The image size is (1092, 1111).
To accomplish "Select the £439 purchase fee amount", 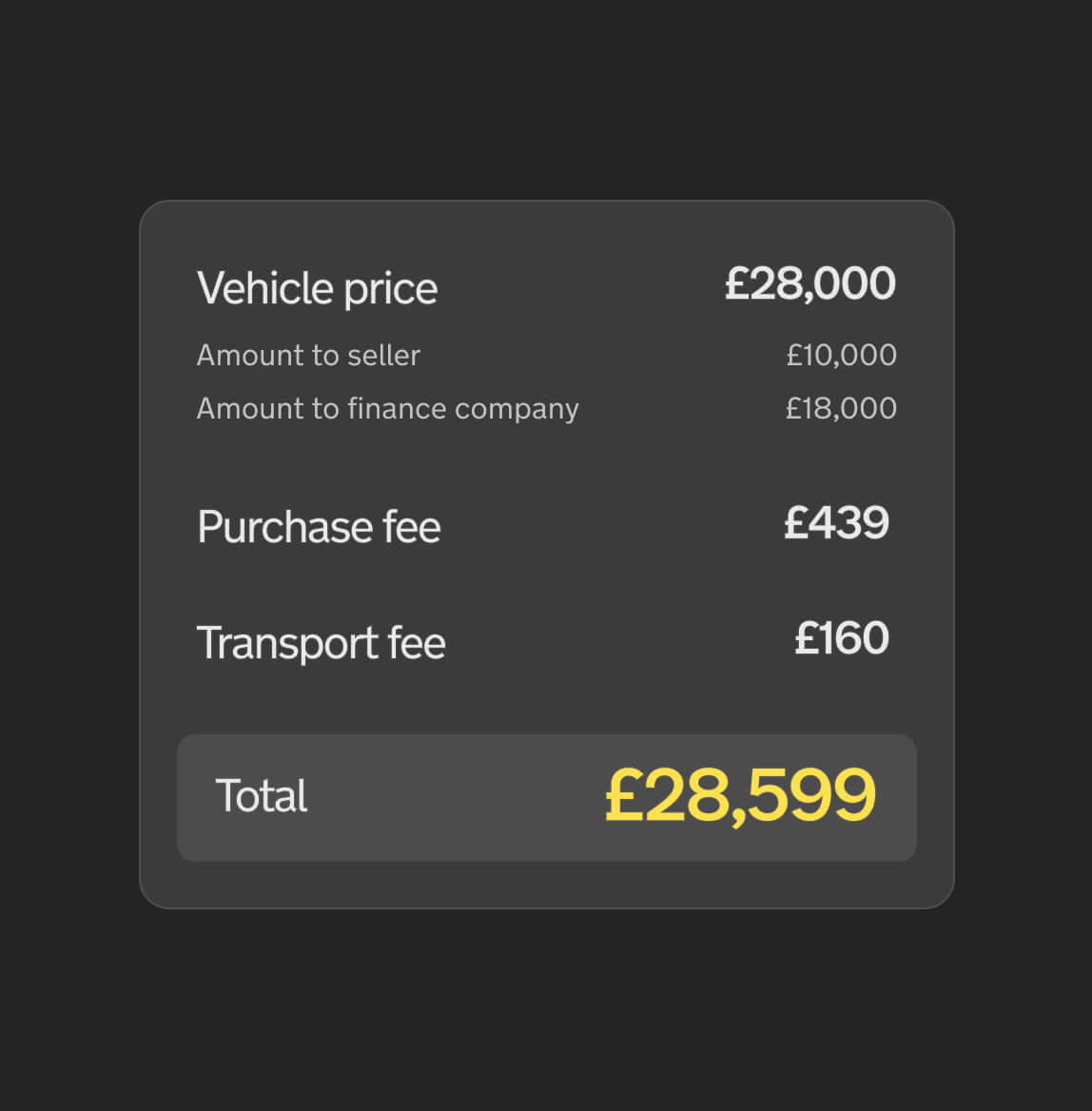I will (x=836, y=523).
